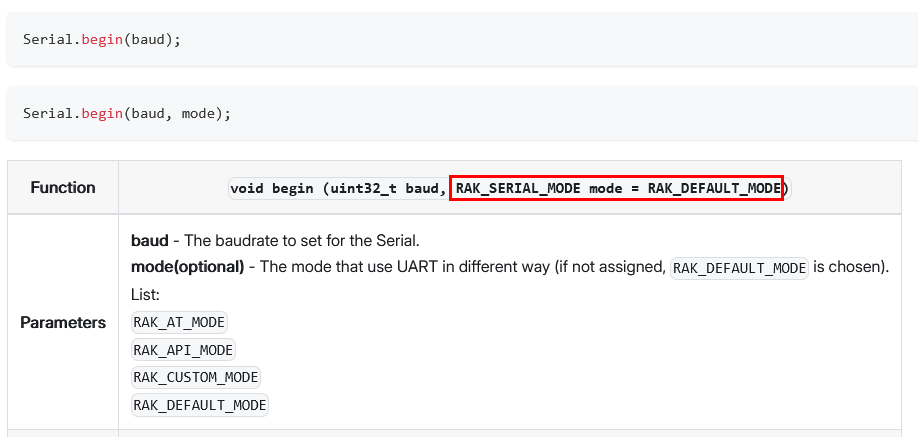Image resolution: width=918 pixels, height=437 pixels.
Task: Click the inline RAK_DEFAULT_MODE code in the mode description
Action: pos(739,268)
